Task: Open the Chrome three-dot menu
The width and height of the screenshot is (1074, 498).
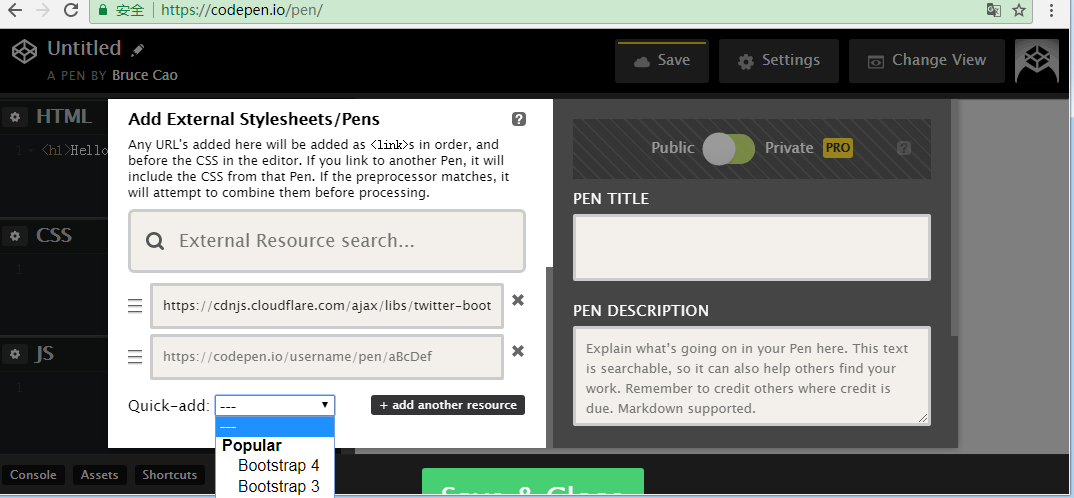Action: tap(1051, 10)
